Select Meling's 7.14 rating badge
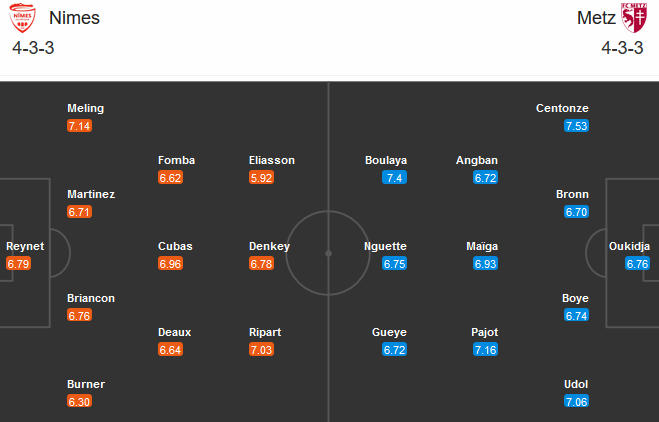The width and height of the screenshot is (659, 422). 79,126
